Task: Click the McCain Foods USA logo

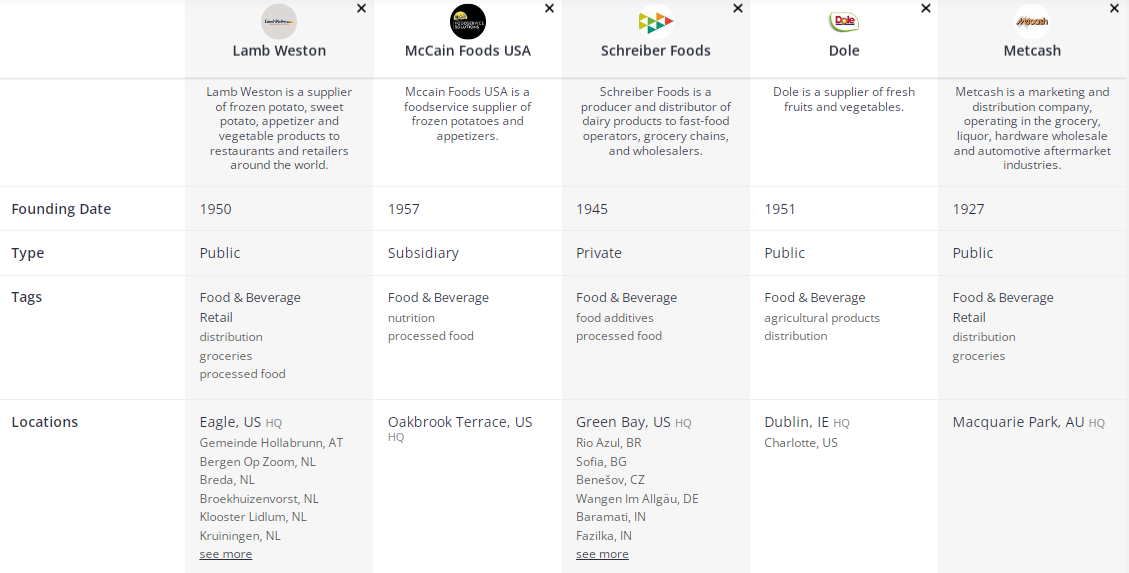Action: click(467, 21)
